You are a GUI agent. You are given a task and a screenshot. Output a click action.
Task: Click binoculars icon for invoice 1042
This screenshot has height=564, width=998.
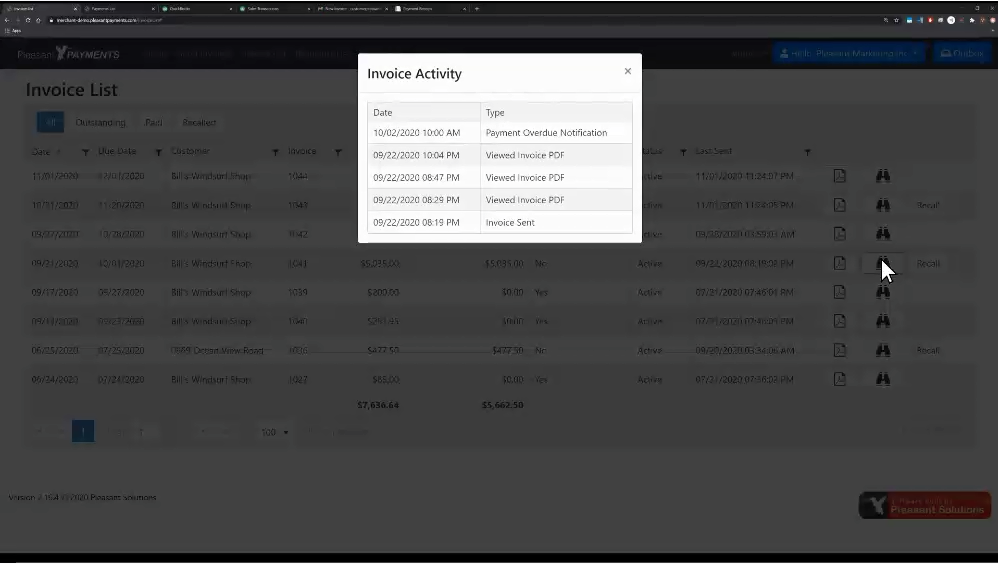point(883,234)
